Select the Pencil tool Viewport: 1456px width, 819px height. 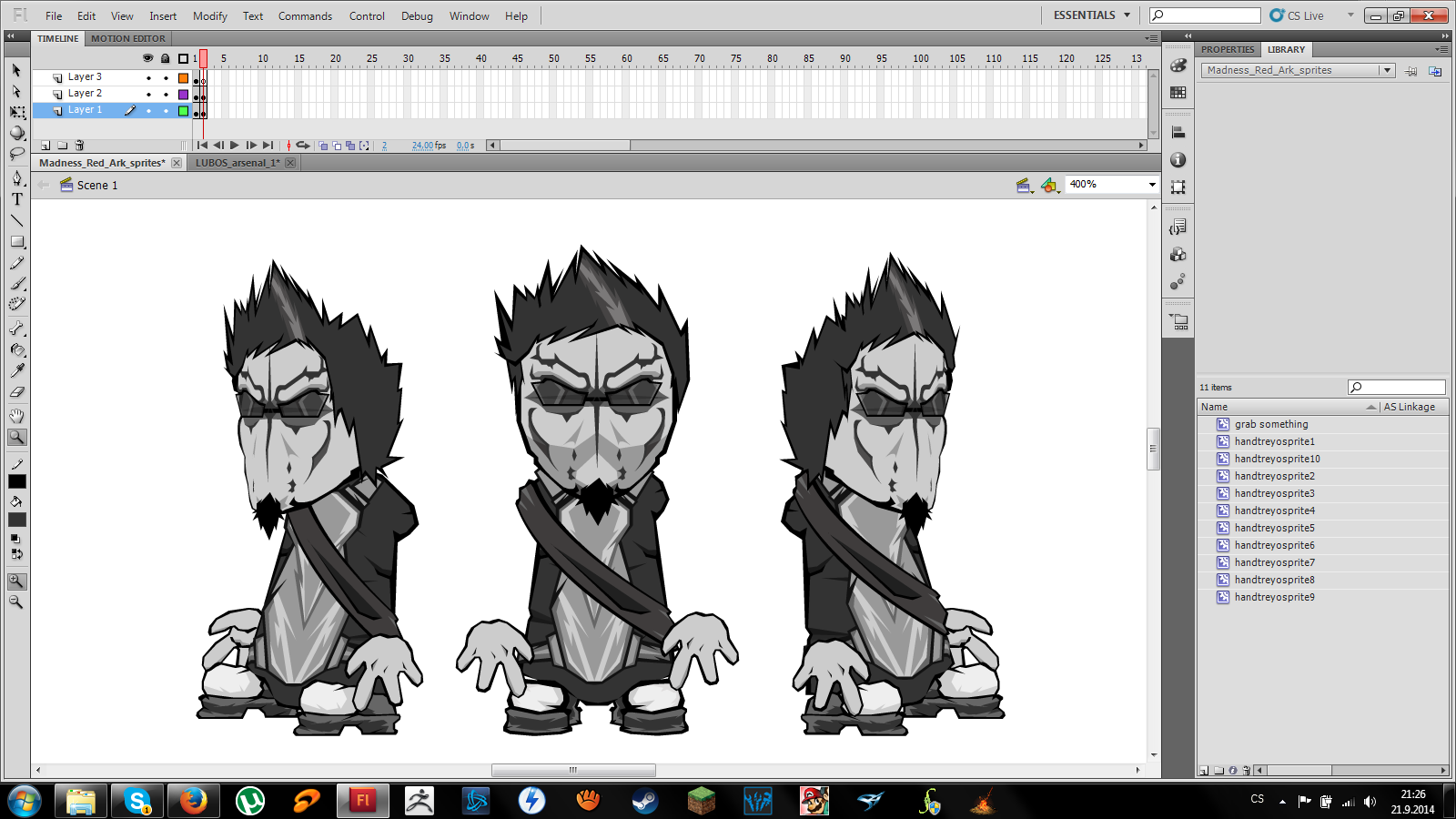[x=16, y=263]
